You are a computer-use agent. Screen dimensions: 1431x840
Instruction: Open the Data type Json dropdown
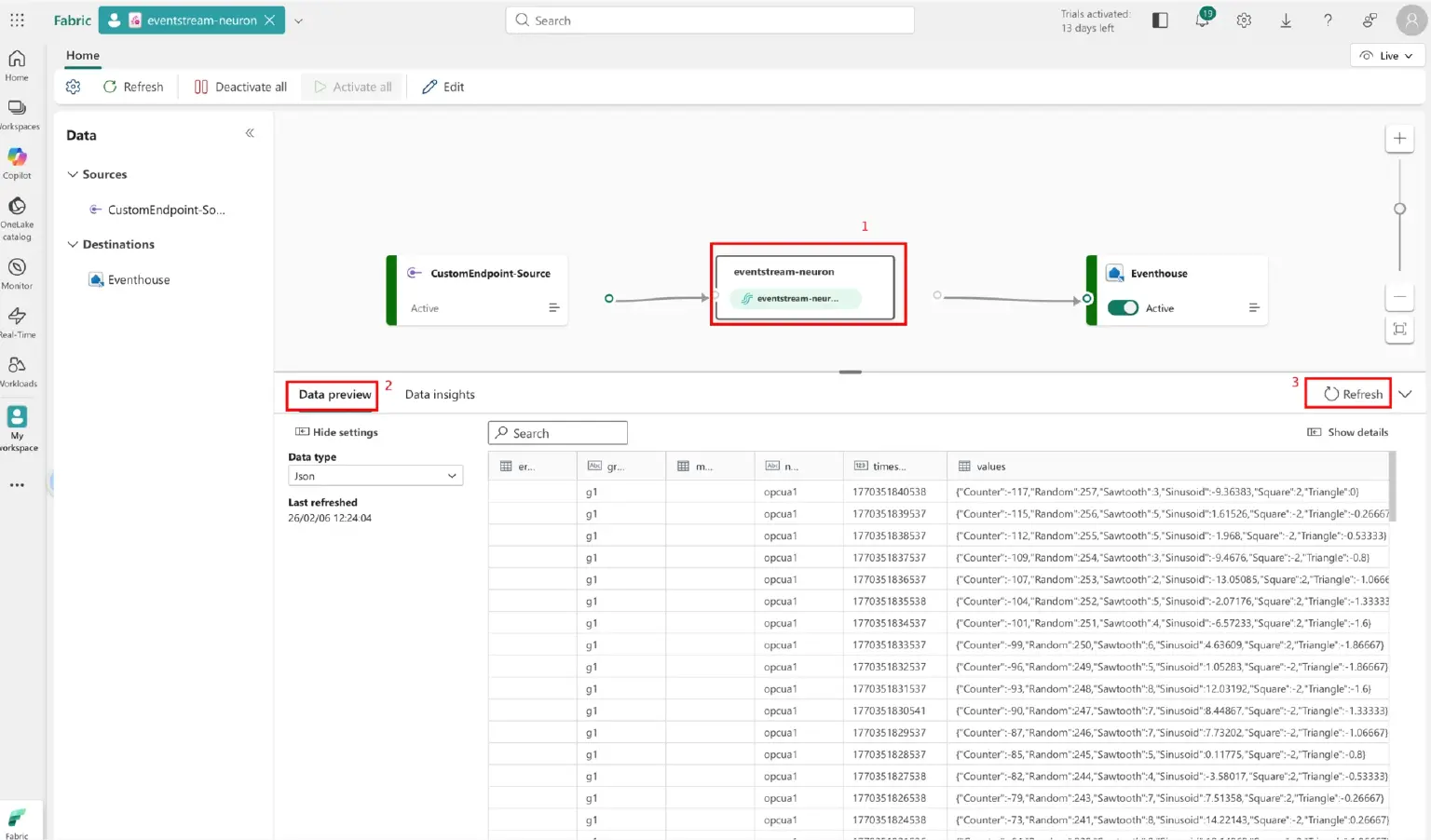(375, 476)
